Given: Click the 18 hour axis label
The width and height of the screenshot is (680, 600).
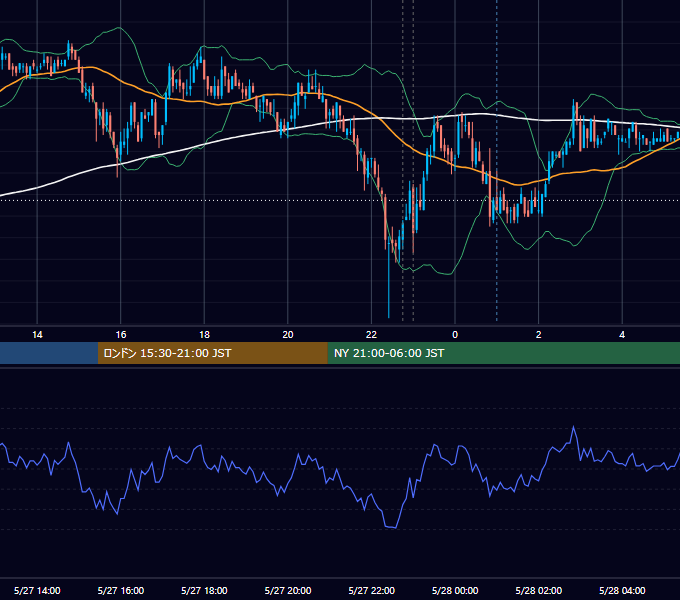Looking at the screenshot, I should tap(204, 335).
